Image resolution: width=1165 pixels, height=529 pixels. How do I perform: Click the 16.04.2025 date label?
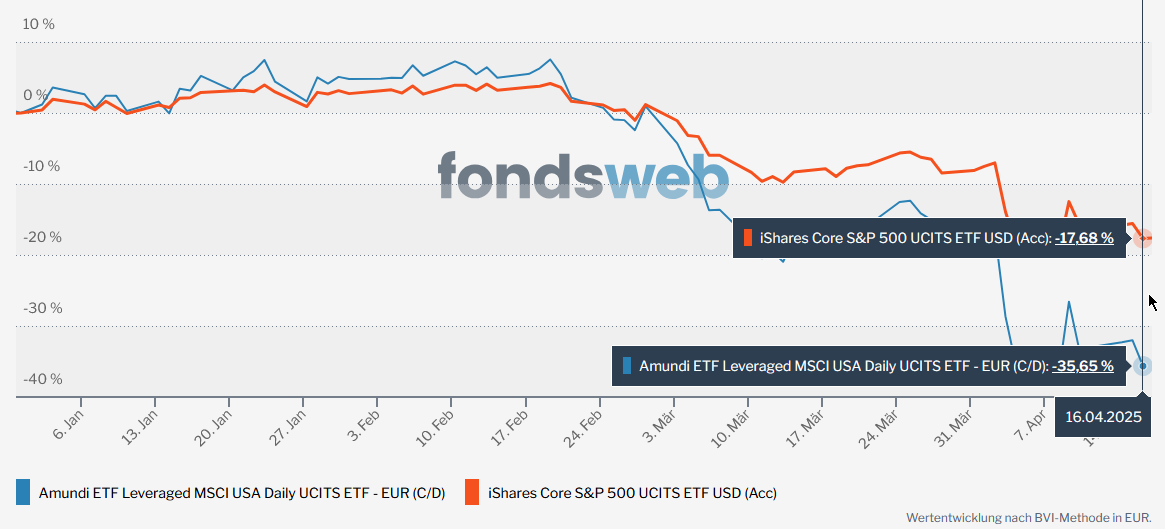(x=1103, y=417)
